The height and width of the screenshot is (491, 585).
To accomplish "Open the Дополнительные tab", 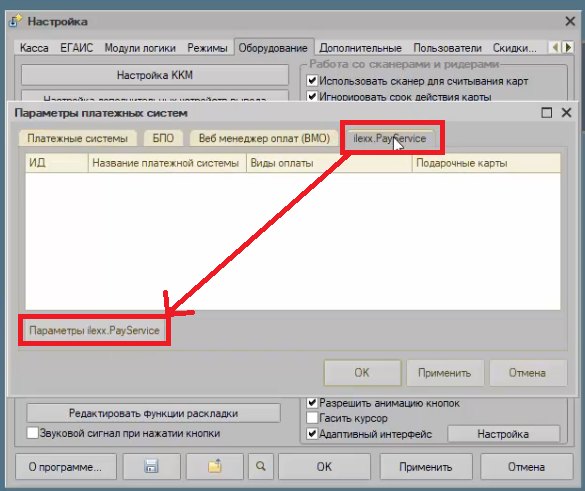I will pyautogui.click(x=360, y=48).
